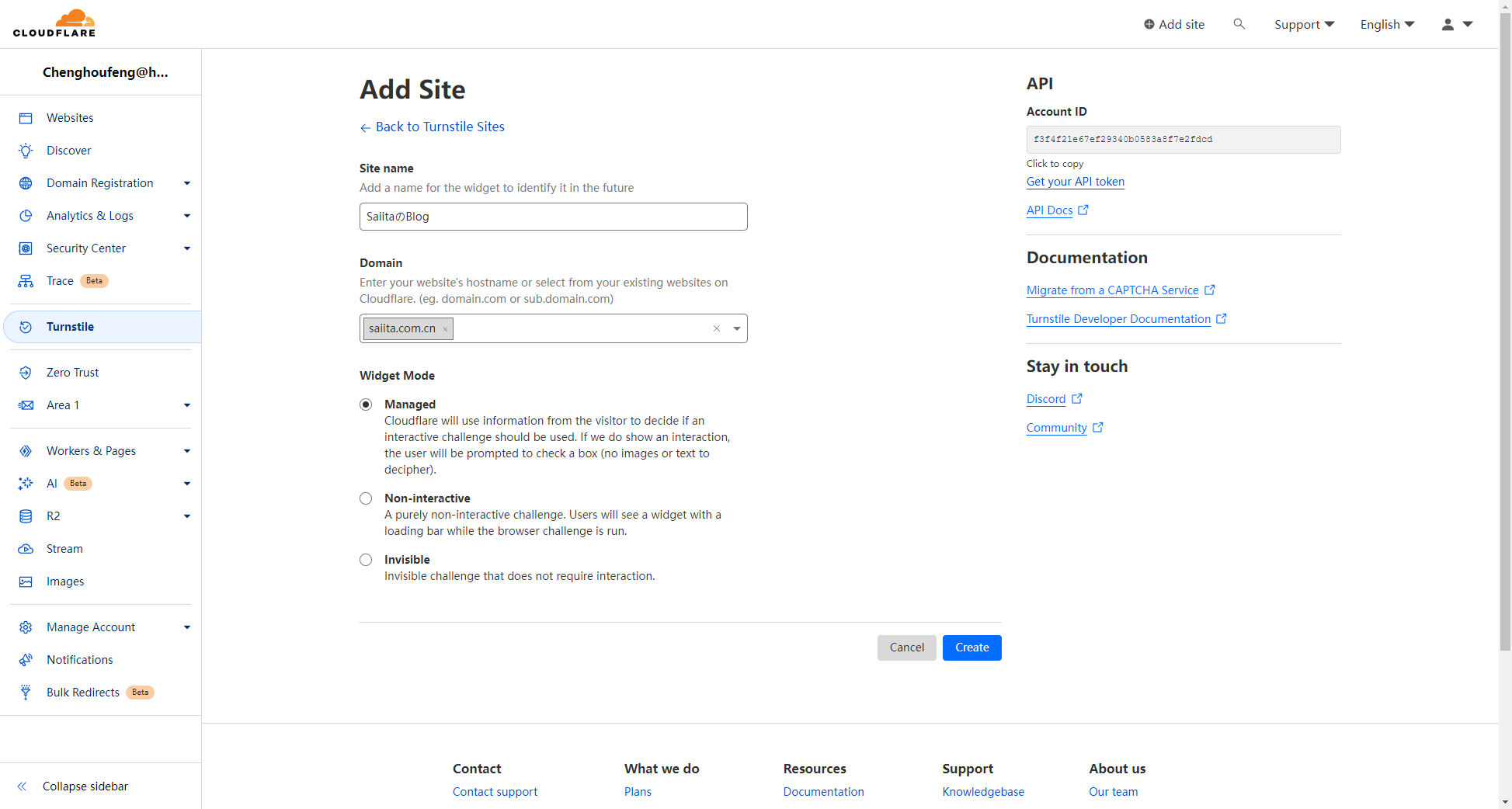This screenshot has width=1512, height=809.
Task: Expand the Domain Registration submenu
Action: tap(186, 183)
